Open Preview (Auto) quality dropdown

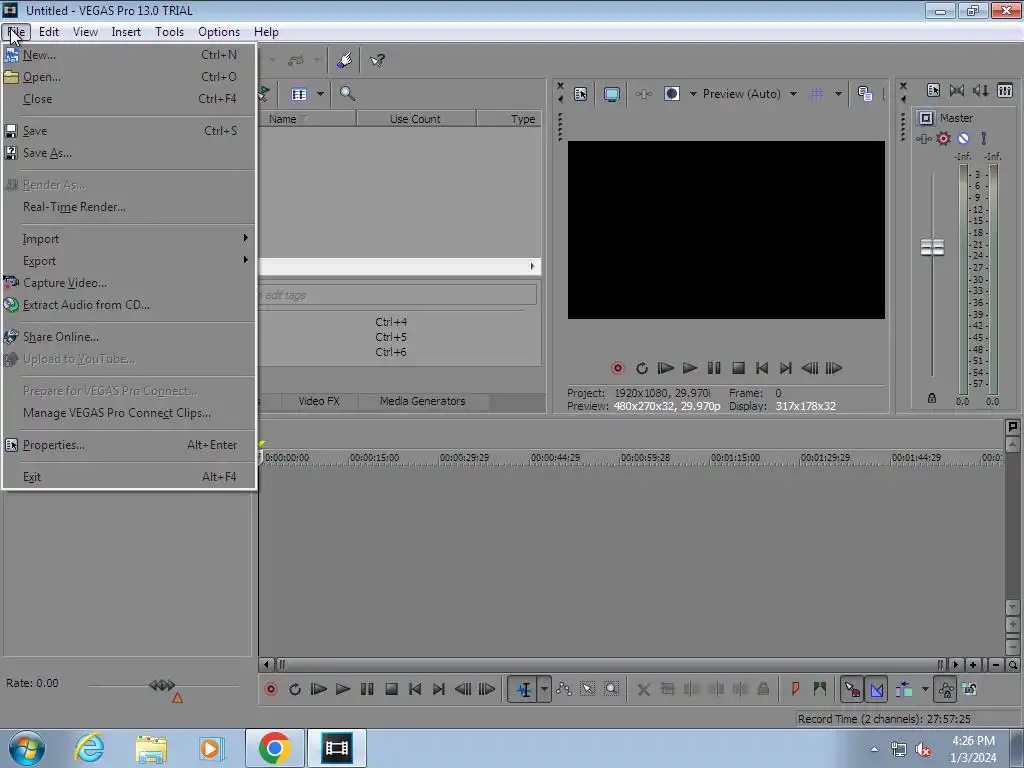pyautogui.click(x=793, y=94)
